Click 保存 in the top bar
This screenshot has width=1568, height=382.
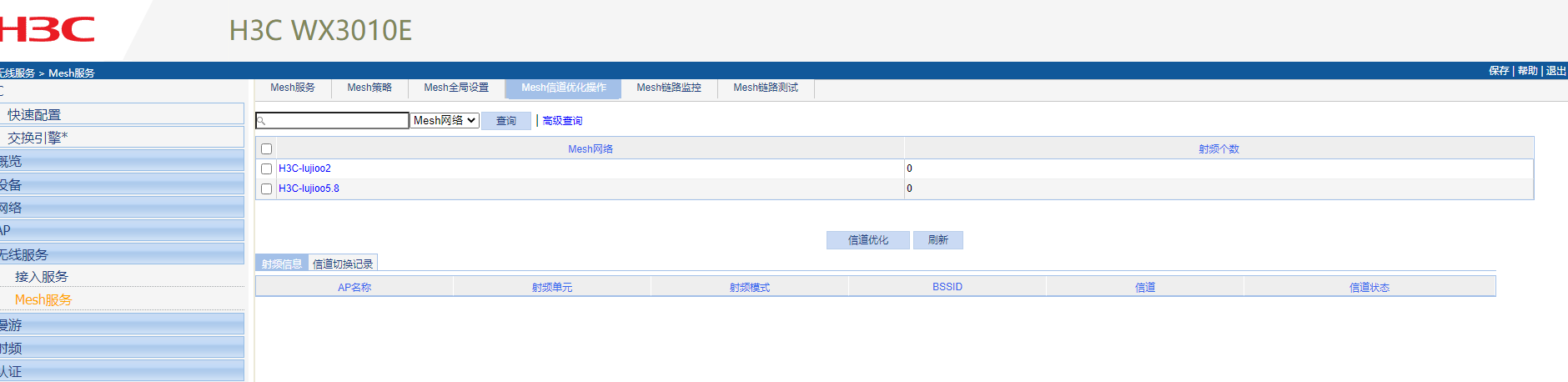(1499, 71)
